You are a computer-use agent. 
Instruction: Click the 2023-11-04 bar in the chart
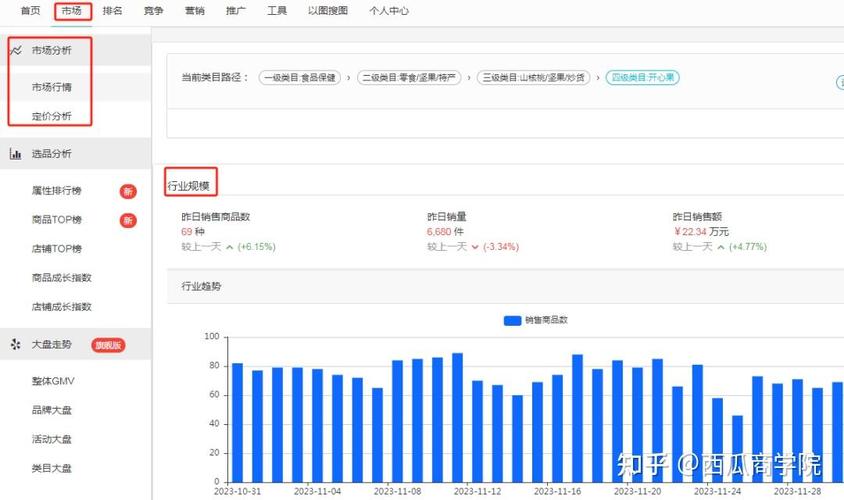318,425
